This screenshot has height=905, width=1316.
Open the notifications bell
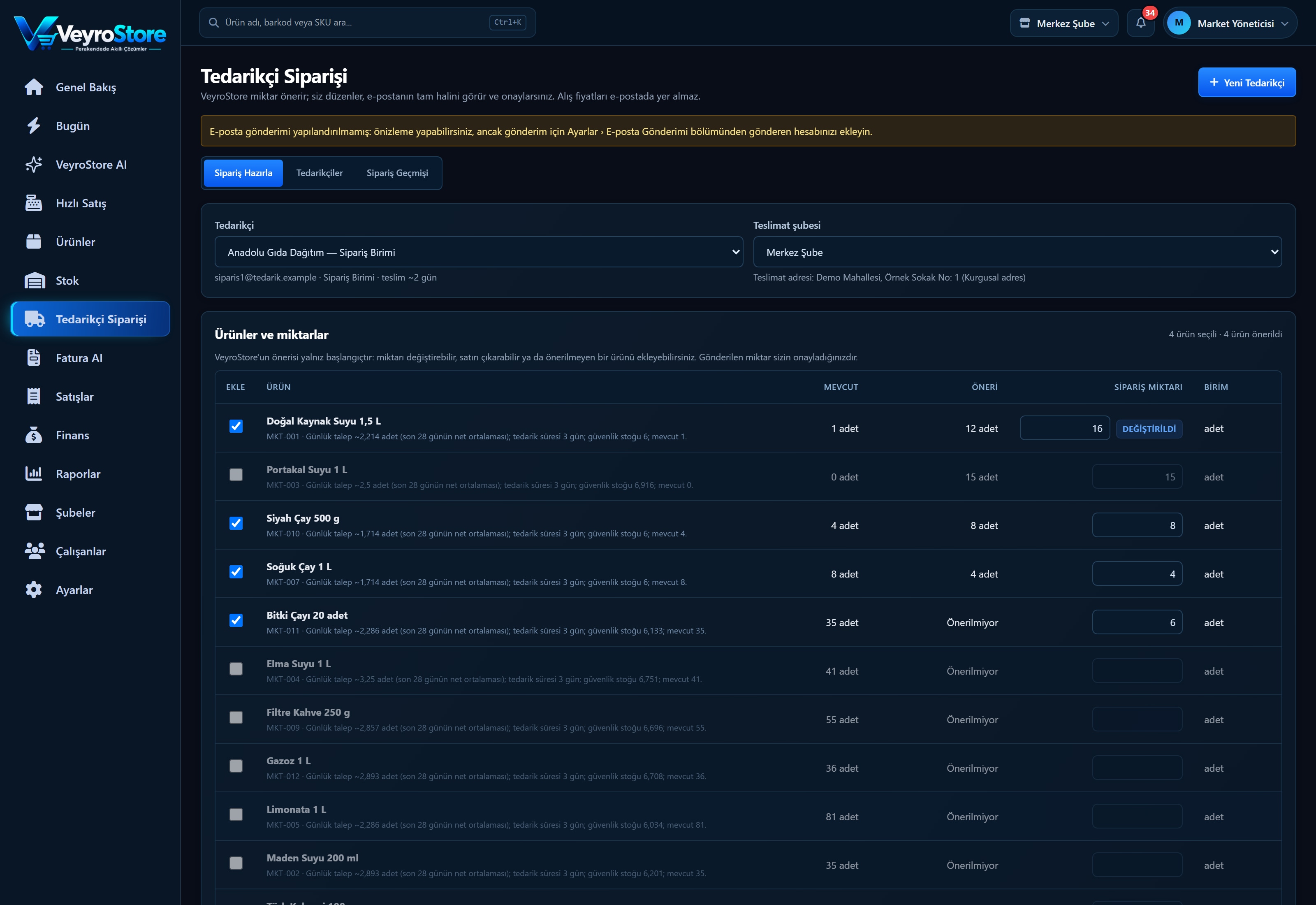(1141, 23)
